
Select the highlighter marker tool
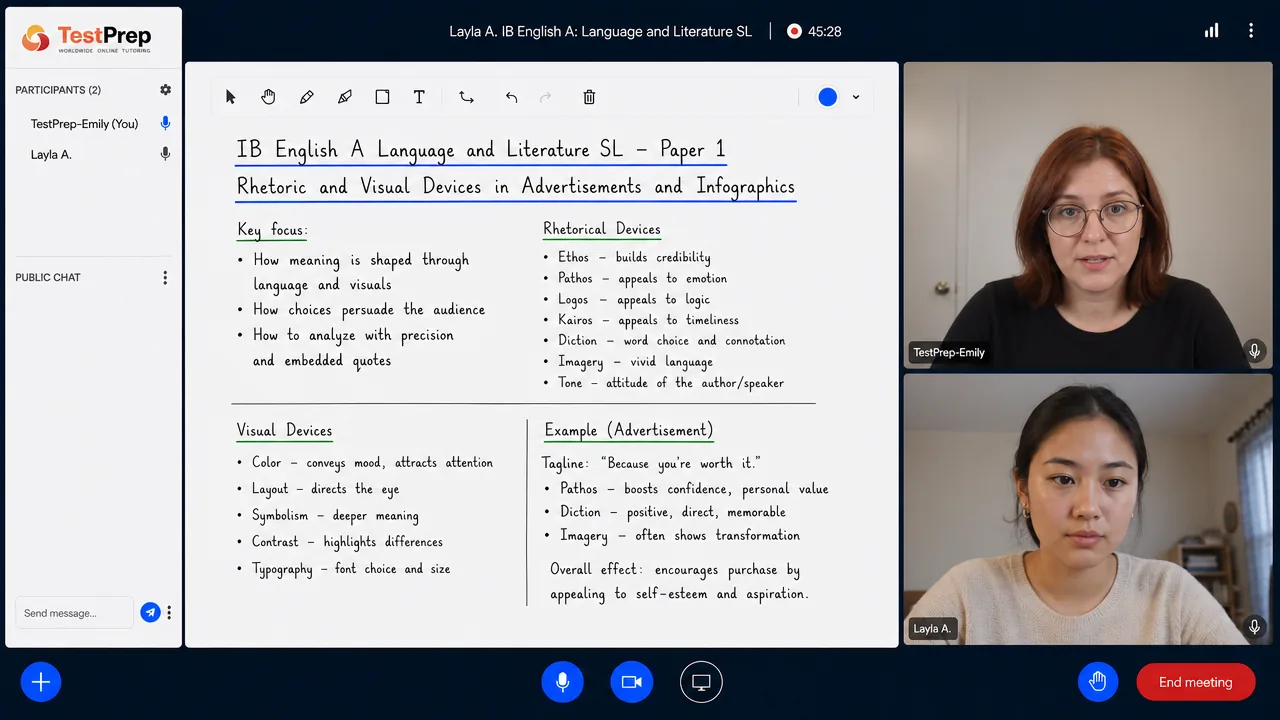pyautogui.click(x=344, y=97)
